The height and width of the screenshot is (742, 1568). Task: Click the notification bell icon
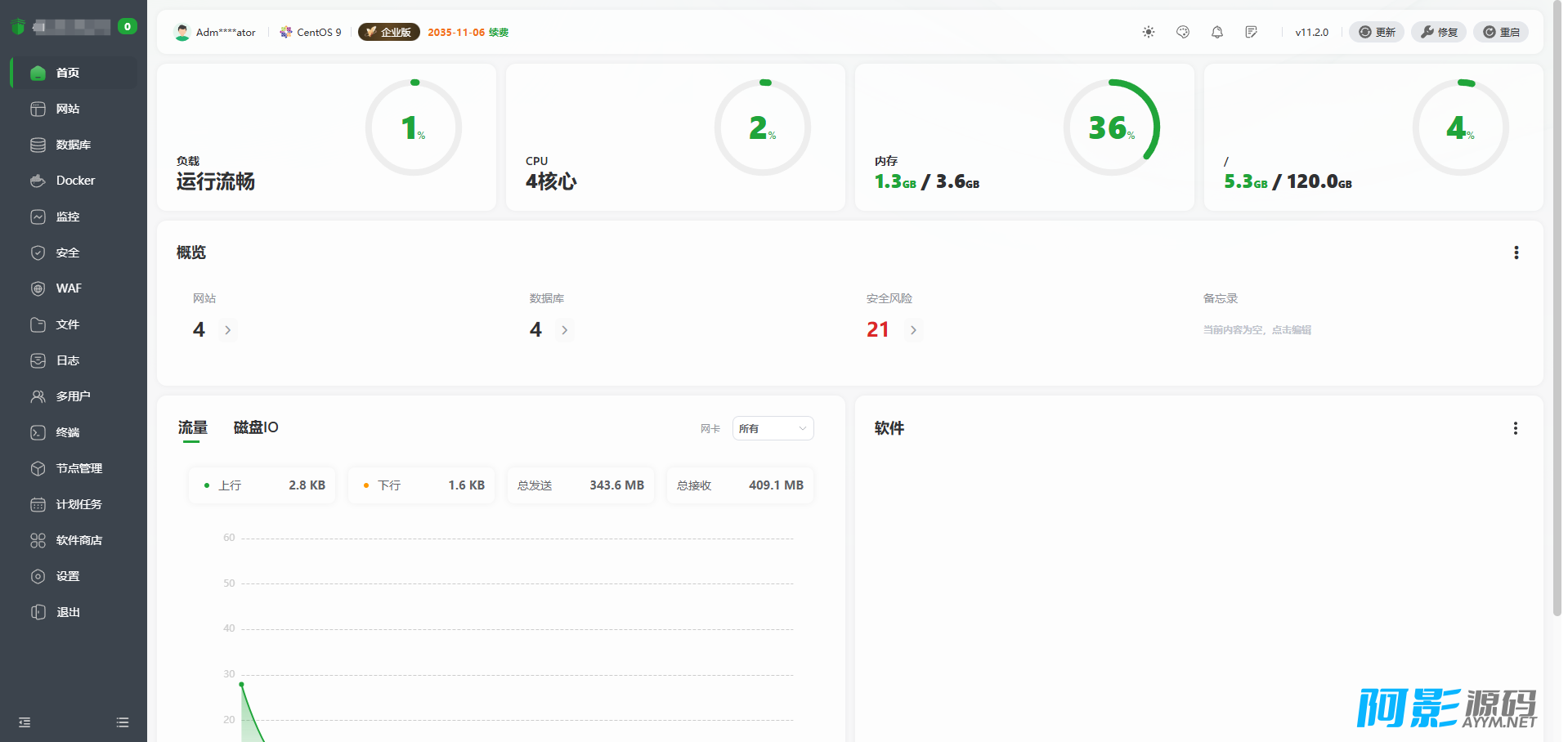tap(1216, 32)
